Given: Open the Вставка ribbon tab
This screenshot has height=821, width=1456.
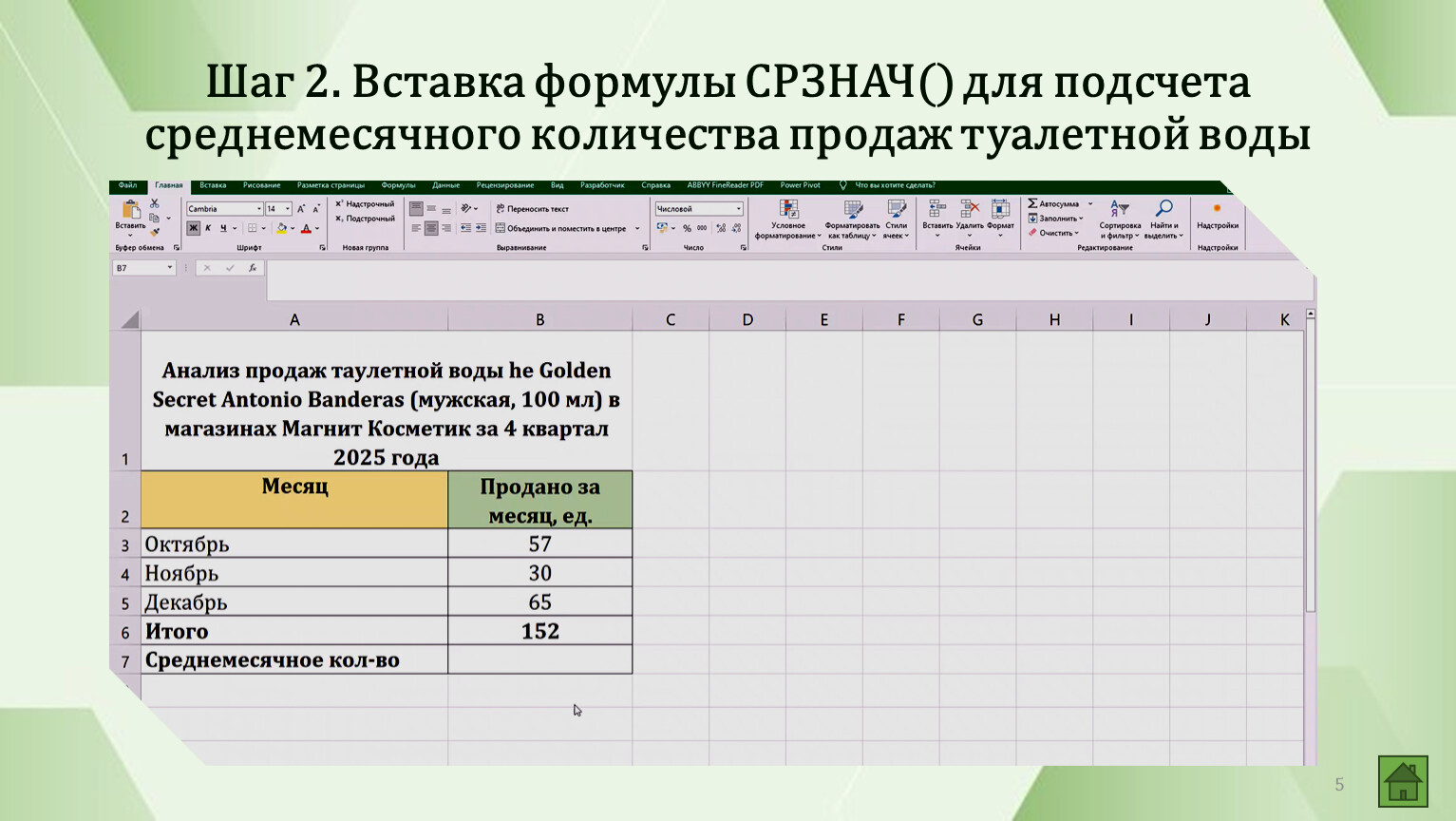Looking at the screenshot, I should [213, 185].
